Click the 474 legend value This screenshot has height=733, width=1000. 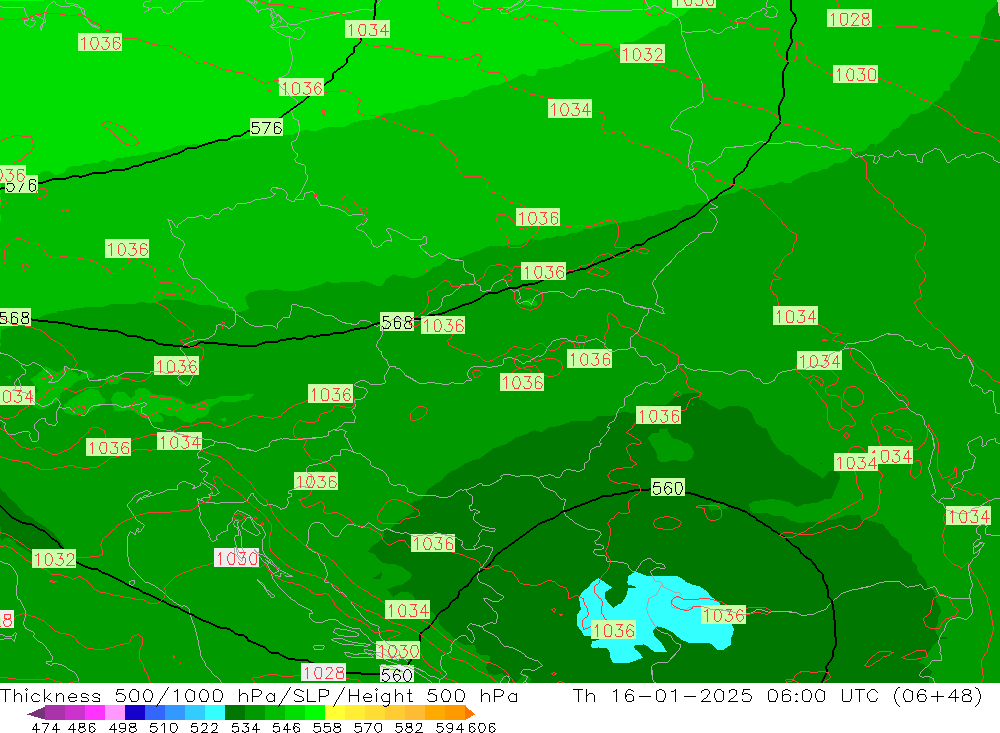click(x=45, y=727)
